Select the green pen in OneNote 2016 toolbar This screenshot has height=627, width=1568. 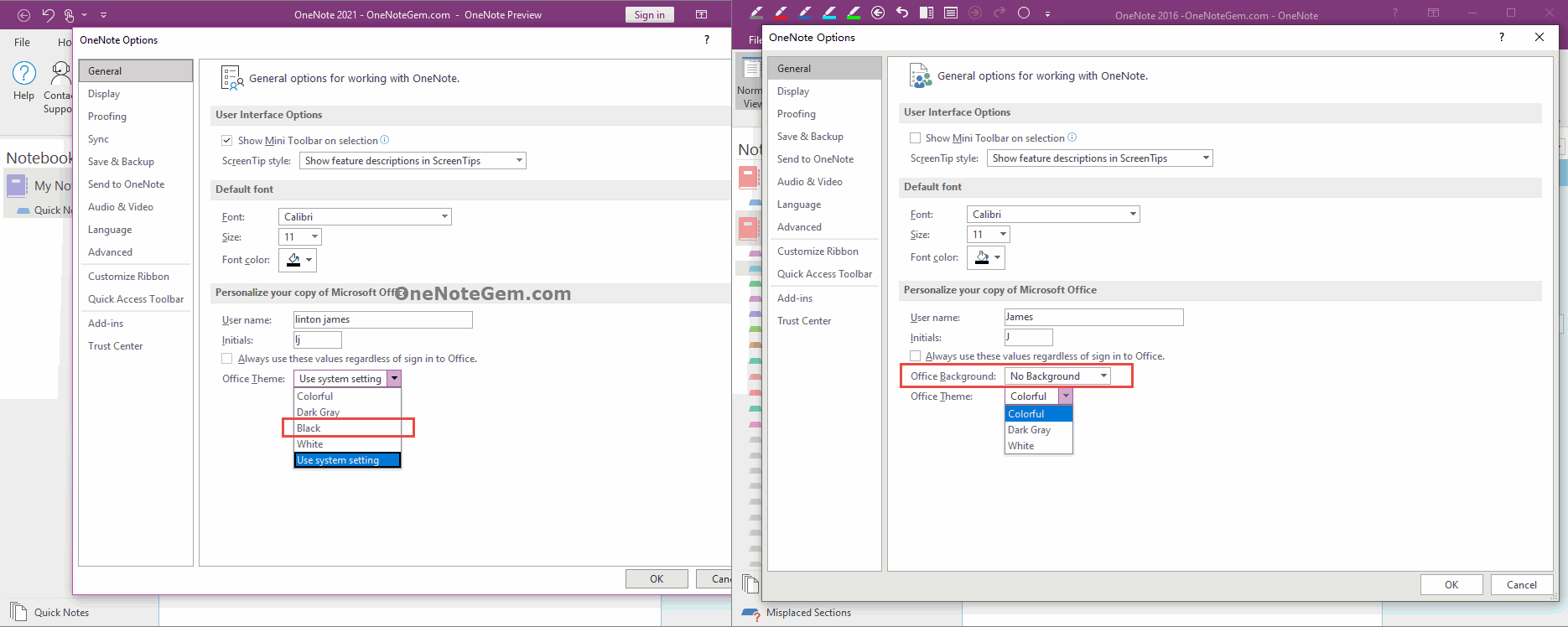854,13
